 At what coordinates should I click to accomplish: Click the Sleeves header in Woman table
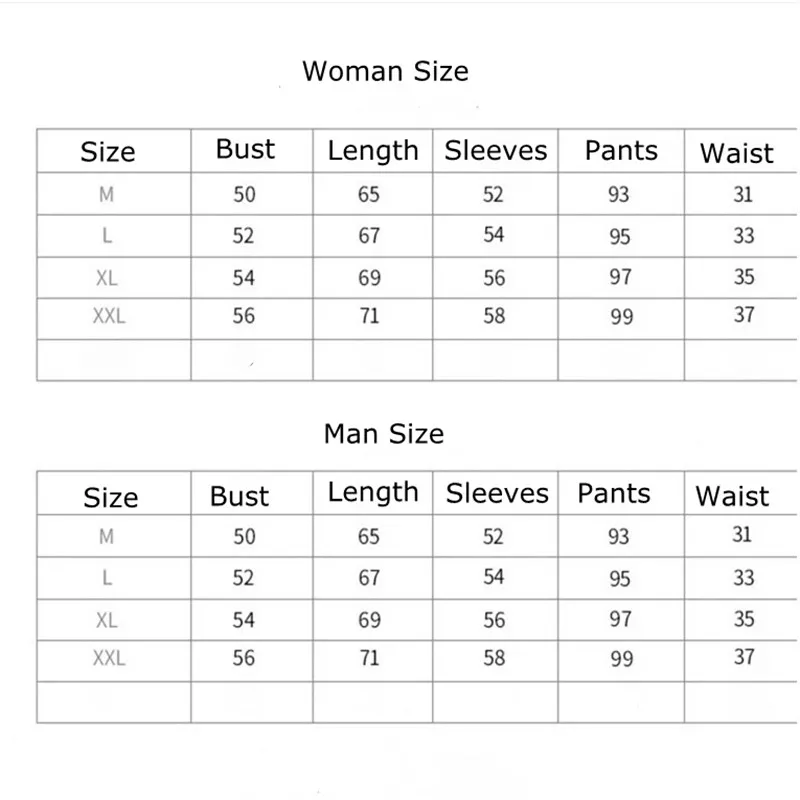coord(496,151)
